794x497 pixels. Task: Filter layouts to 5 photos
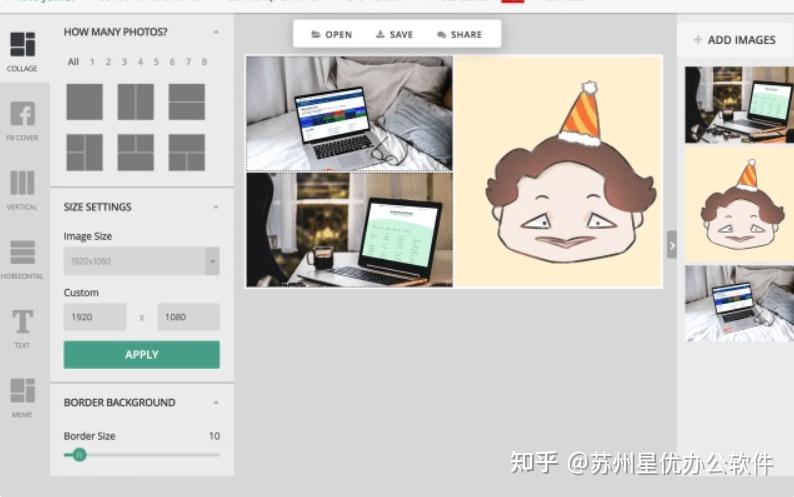coord(156,62)
